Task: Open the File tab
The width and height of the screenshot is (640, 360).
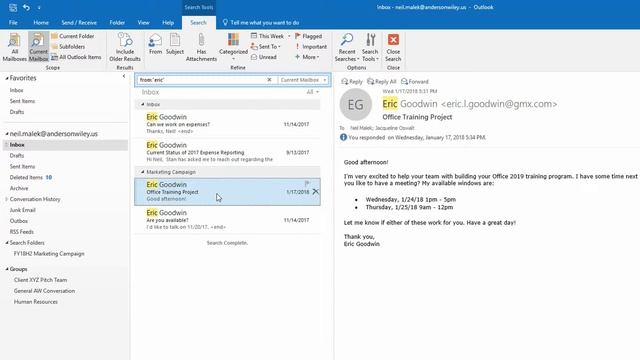Action: (13, 23)
